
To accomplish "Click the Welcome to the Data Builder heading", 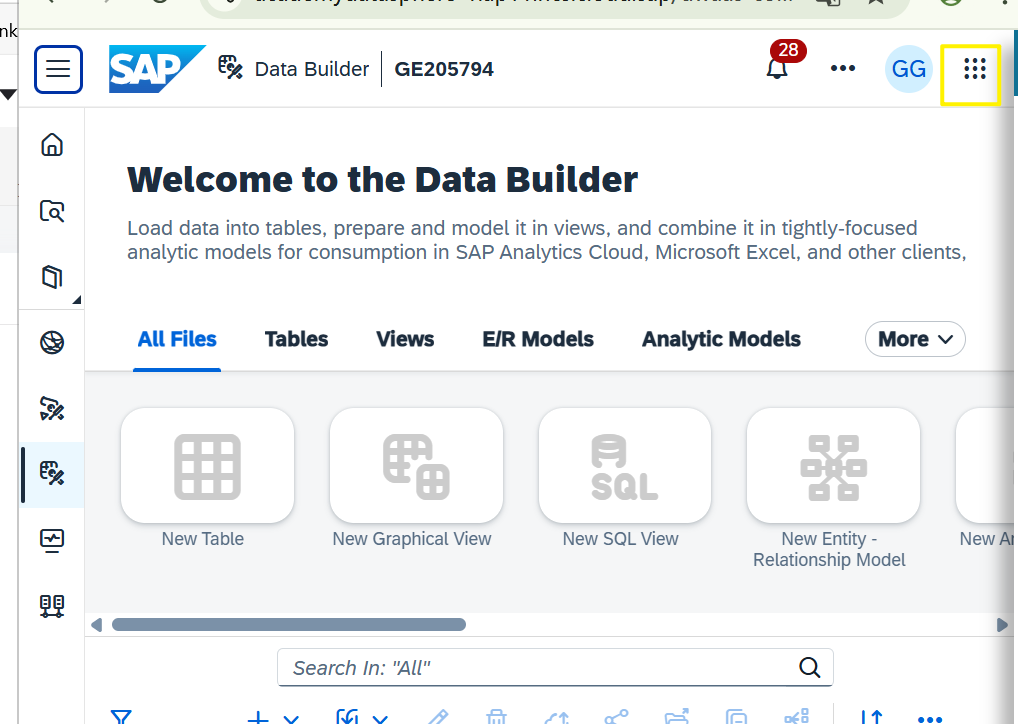I will tap(382, 179).
